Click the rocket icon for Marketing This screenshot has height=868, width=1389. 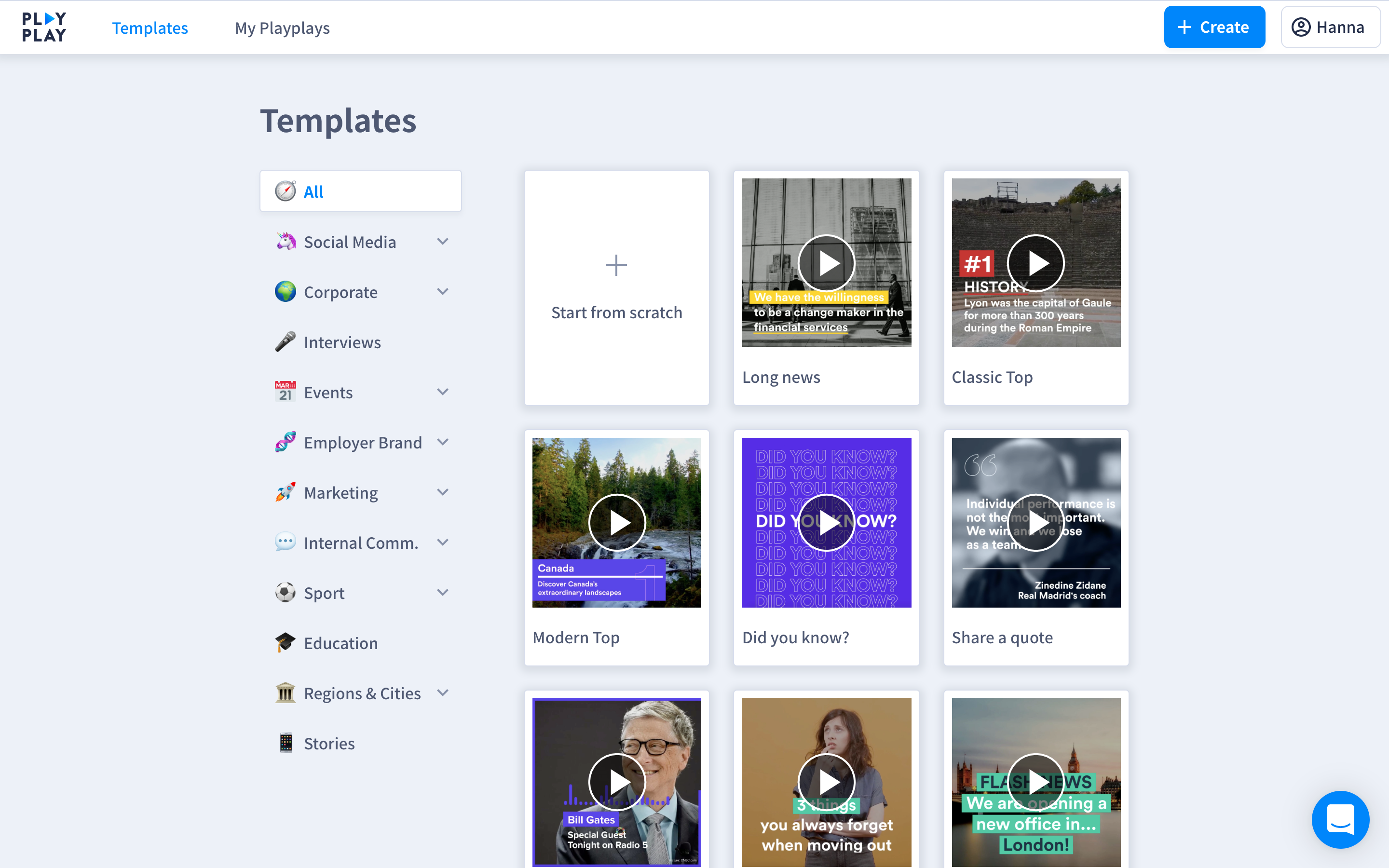pyautogui.click(x=285, y=492)
